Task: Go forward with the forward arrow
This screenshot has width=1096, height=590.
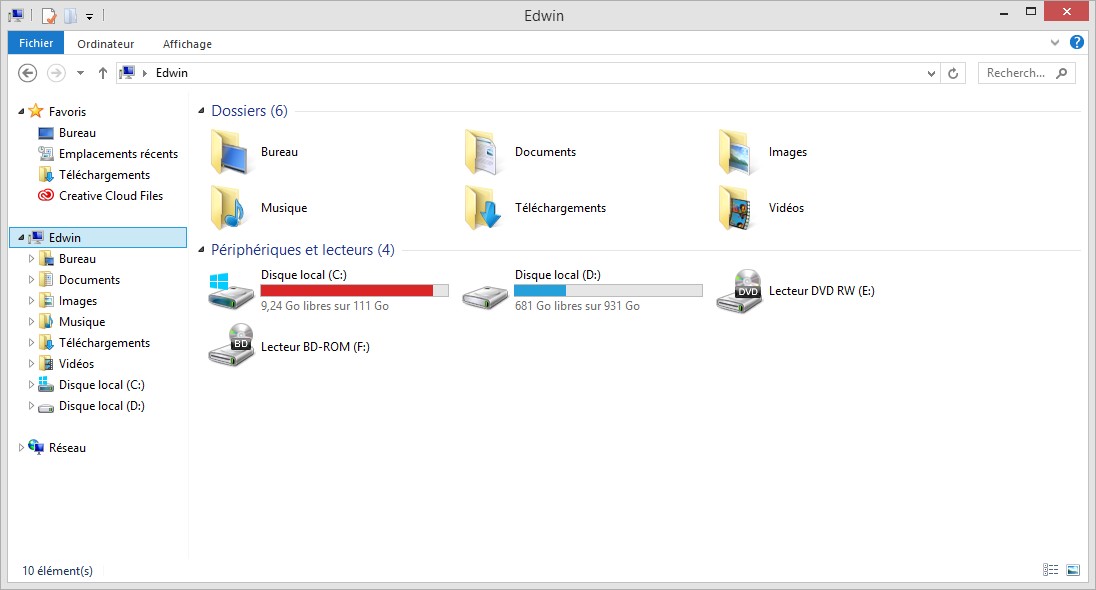Action: (x=56, y=73)
